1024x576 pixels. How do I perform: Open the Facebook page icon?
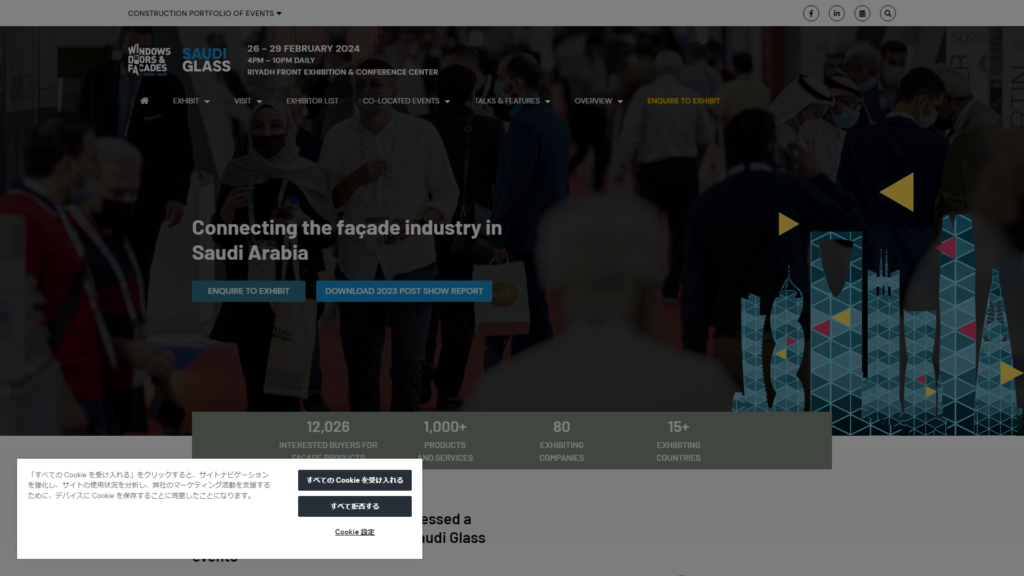(x=810, y=13)
